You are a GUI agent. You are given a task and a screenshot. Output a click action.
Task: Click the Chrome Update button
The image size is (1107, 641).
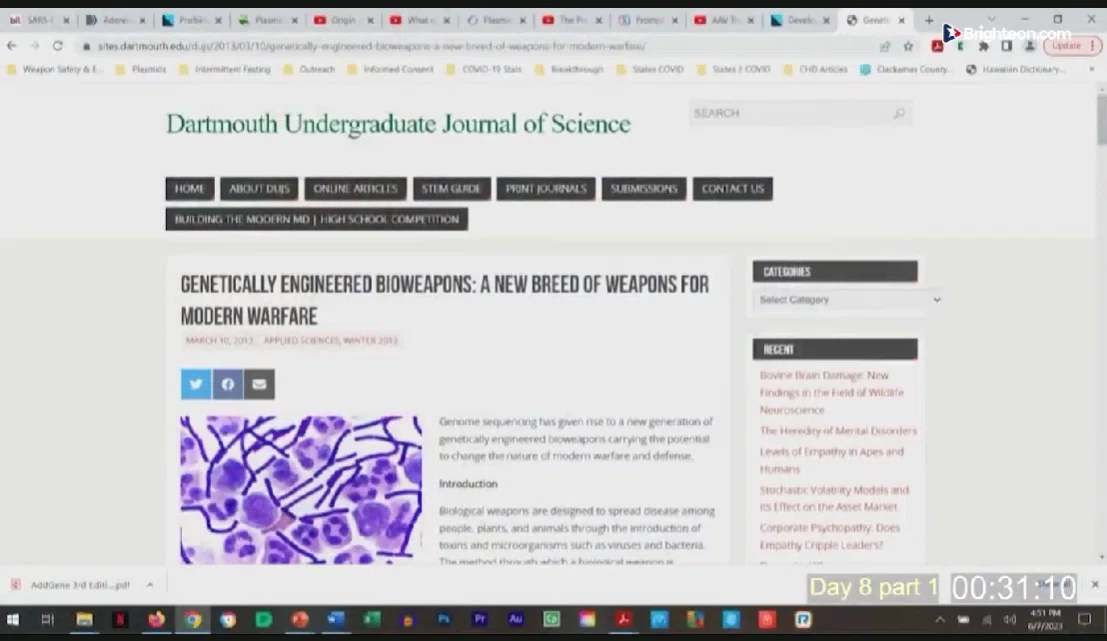tap(1072, 46)
